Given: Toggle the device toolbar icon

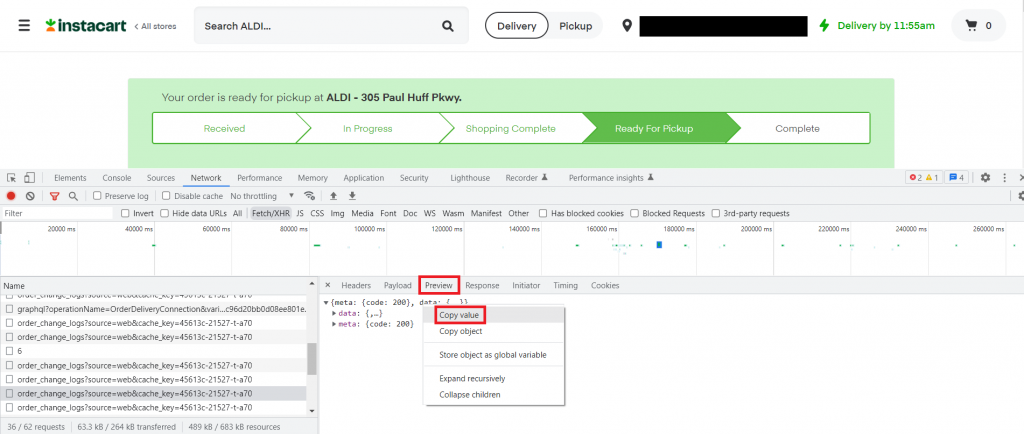Looking at the screenshot, I should coord(29,178).
